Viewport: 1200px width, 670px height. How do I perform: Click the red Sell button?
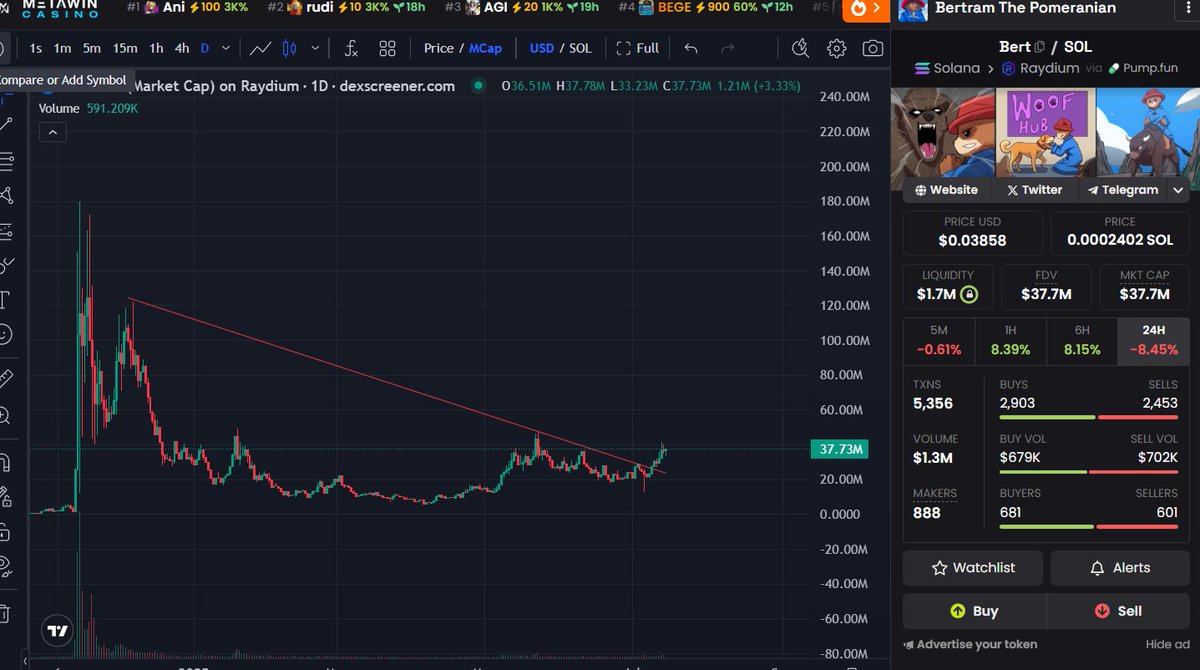(x=1118, y=611)
